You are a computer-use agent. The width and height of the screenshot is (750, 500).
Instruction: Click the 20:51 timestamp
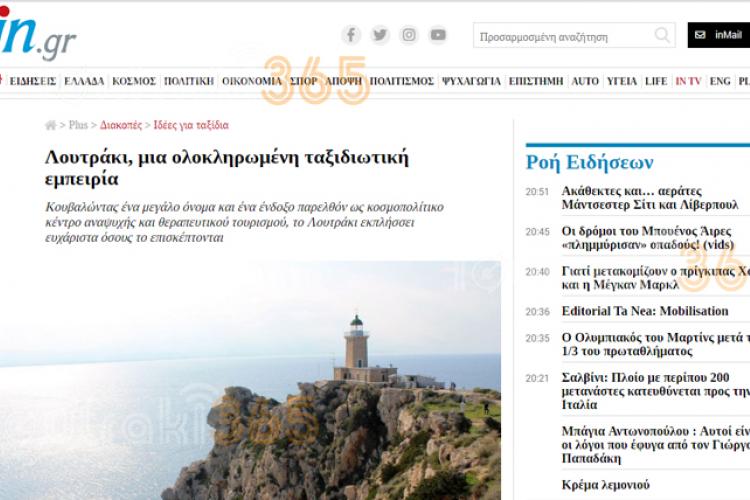(537, 192)
